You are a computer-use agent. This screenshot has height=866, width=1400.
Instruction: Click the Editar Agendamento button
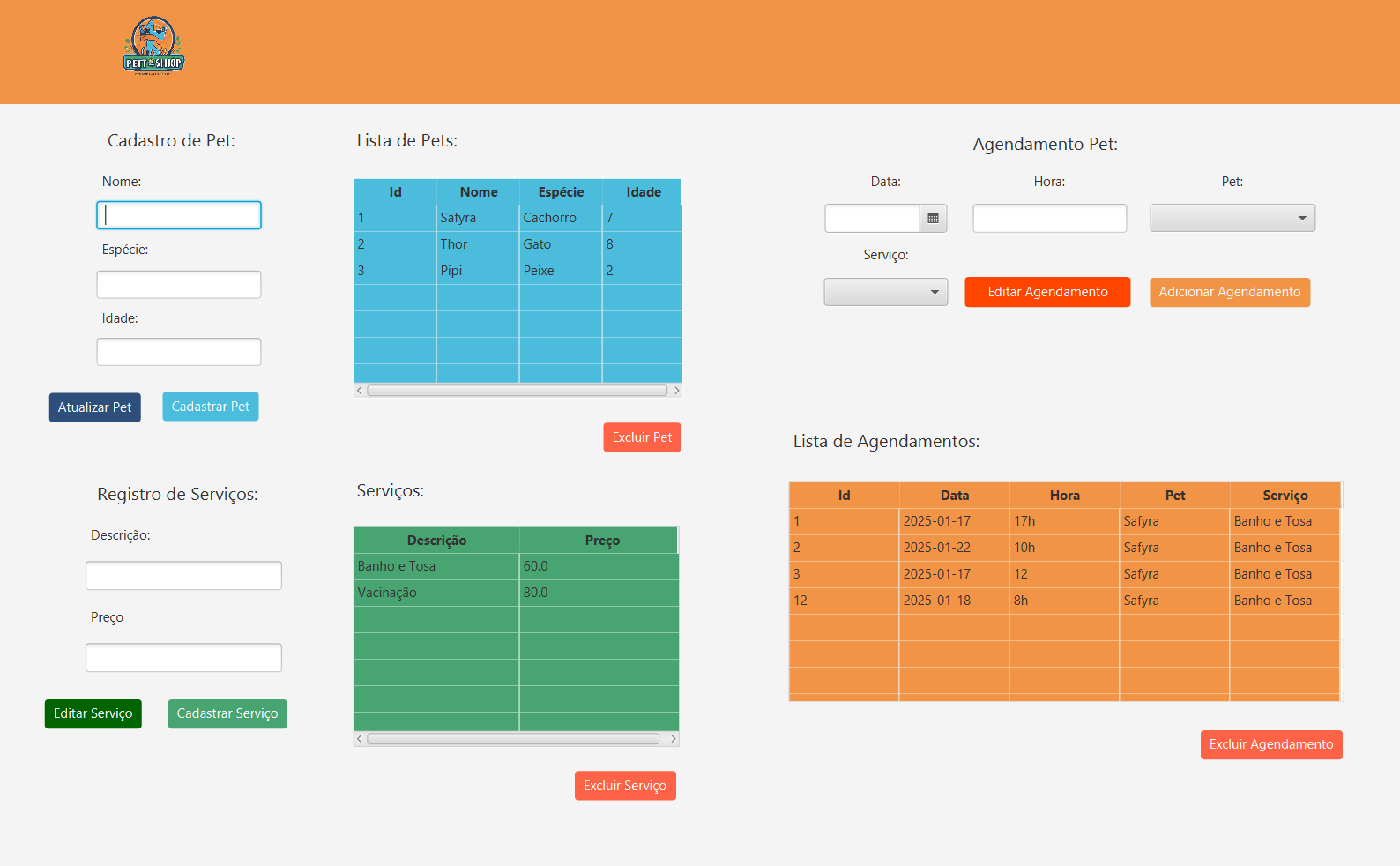(1046, 292)
